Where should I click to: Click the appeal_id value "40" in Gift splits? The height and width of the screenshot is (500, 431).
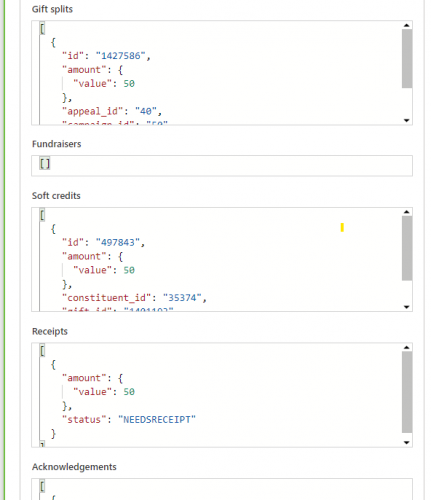coord(146,111)
